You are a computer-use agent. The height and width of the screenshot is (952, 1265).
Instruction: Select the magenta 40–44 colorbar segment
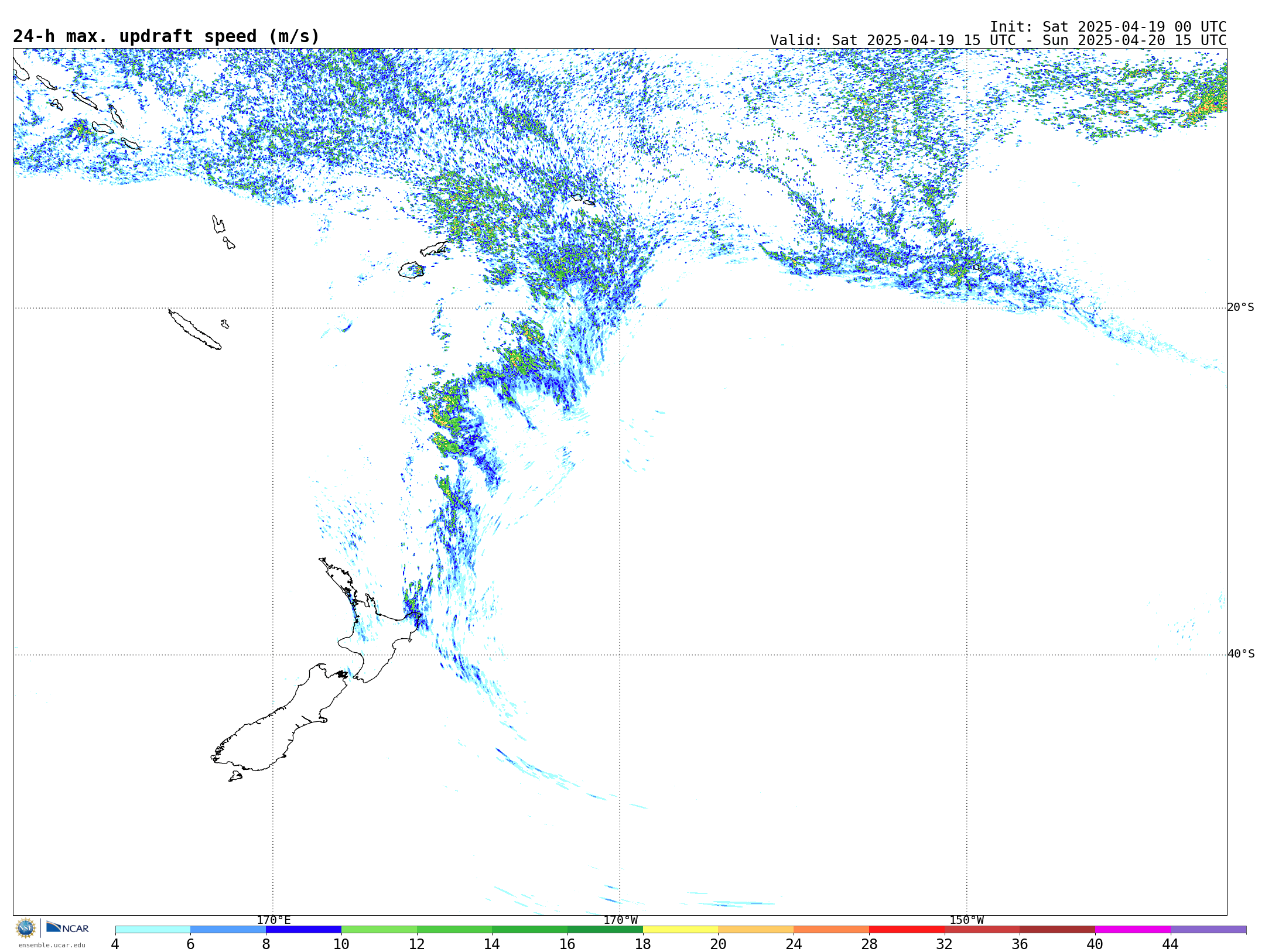1133,930
